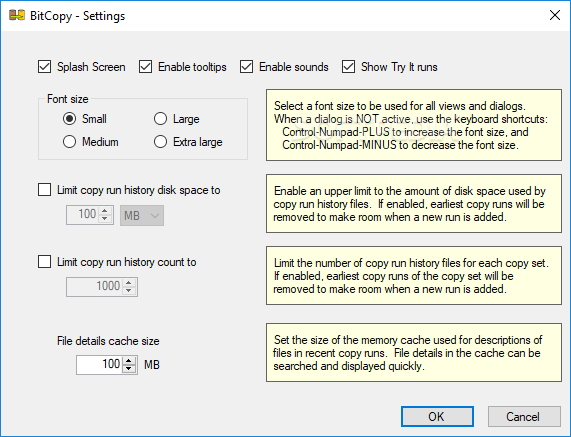The height and width of the screenshot is (437, 571).
Task: Choose the Medium font size option
Action: pos(69,142)
